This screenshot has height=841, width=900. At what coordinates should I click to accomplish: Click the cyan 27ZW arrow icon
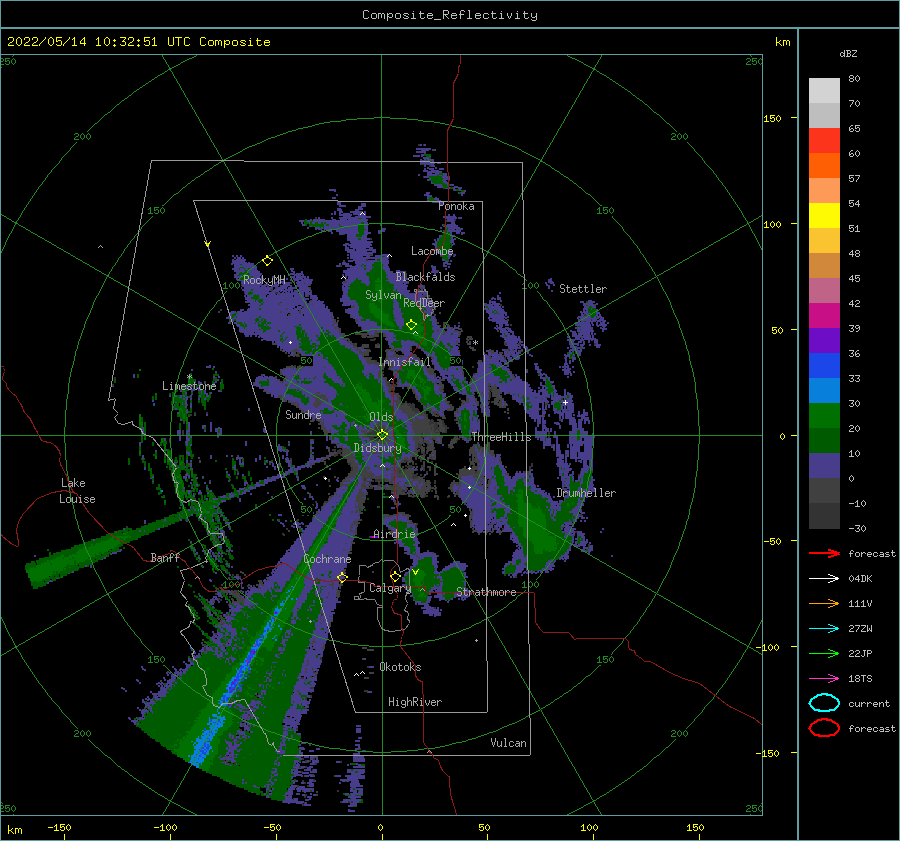tap(824, 629)
